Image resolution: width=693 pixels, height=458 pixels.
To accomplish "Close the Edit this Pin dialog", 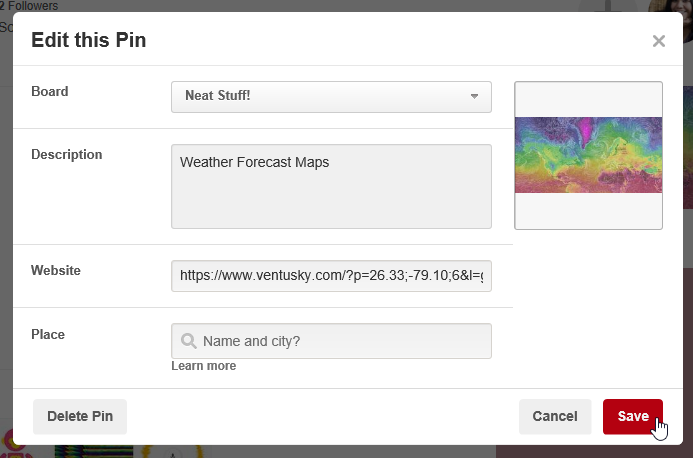I will point(659,41).
